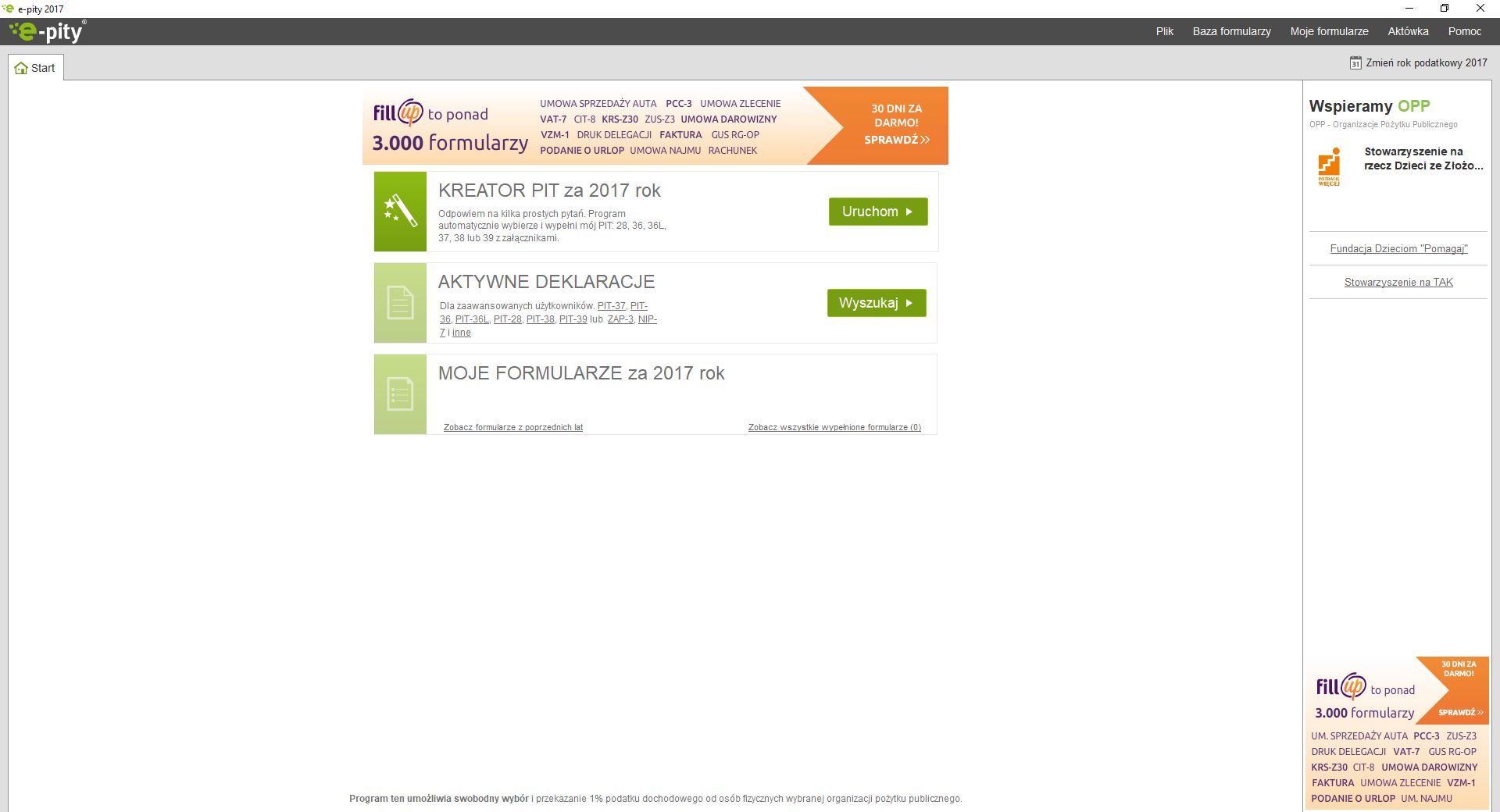
Task: Open Fundacja Dzieciom "Pomagaj" link
Action: pos(1398,249)
